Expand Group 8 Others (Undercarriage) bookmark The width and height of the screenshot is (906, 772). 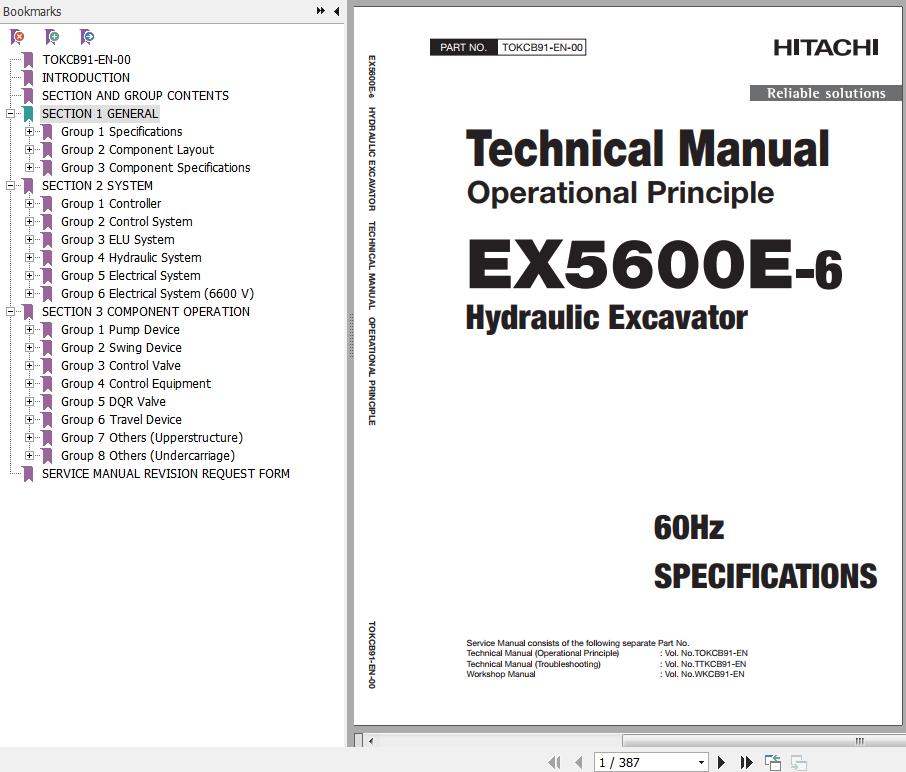click(x=29, y=455)
